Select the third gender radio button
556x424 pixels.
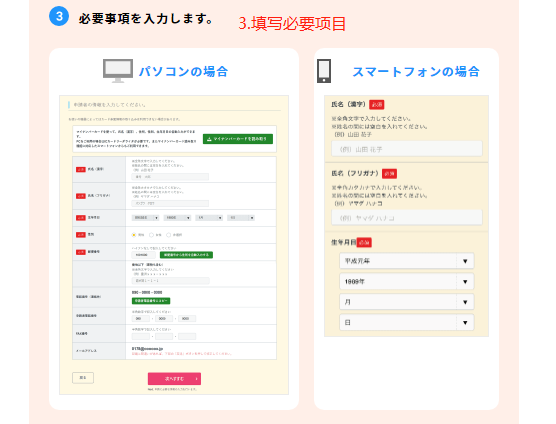169,235
